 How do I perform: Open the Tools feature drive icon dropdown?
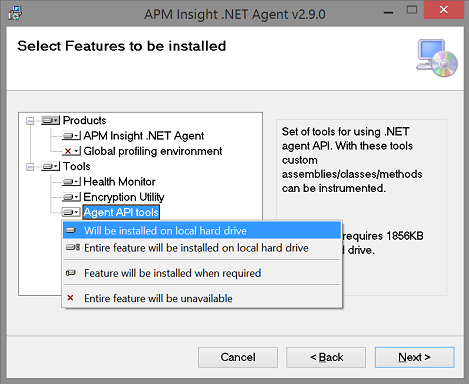[51, 166]
